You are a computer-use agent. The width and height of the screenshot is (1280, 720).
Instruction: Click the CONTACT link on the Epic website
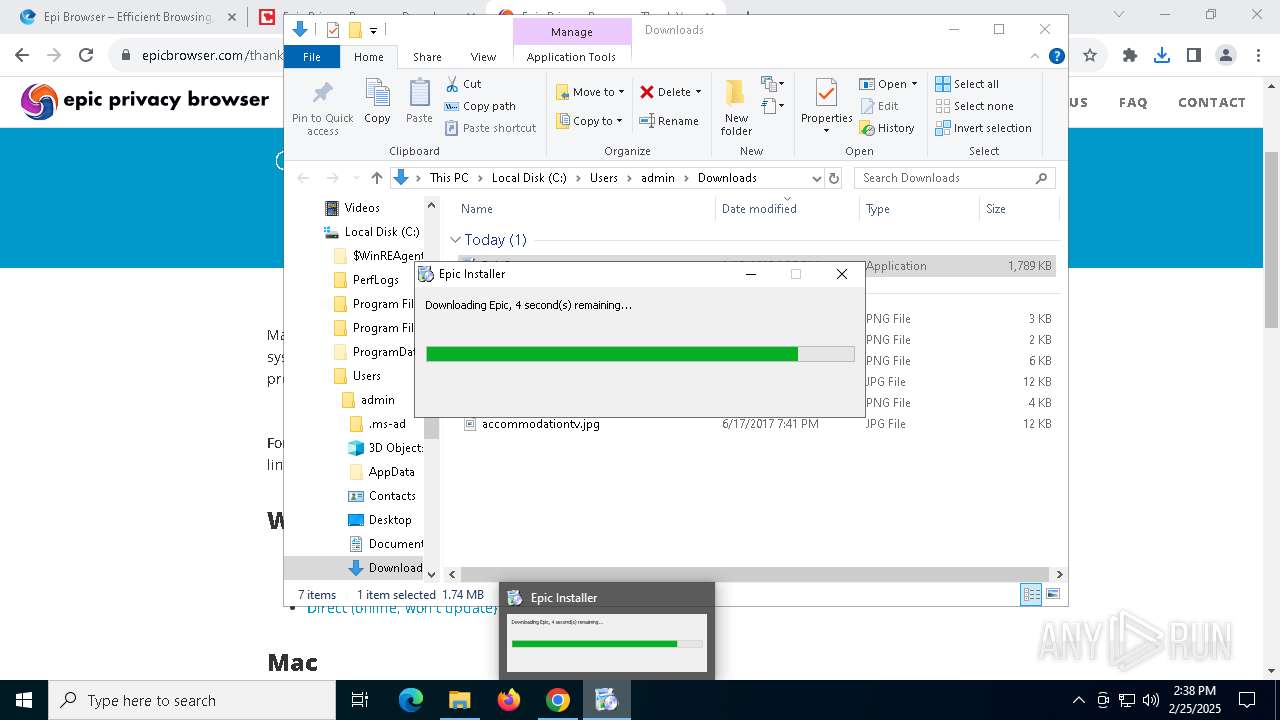pyautogui.click(x=1211, y=102)
